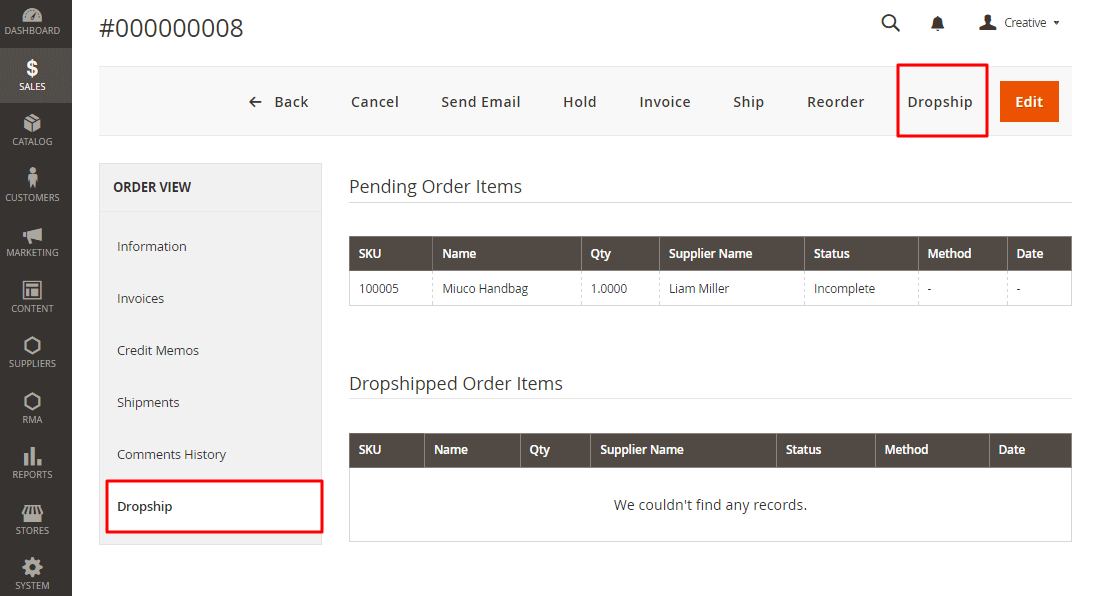
Task: Click the orange Edit button
Action: pyautogui.click(x=1029, y=102)
